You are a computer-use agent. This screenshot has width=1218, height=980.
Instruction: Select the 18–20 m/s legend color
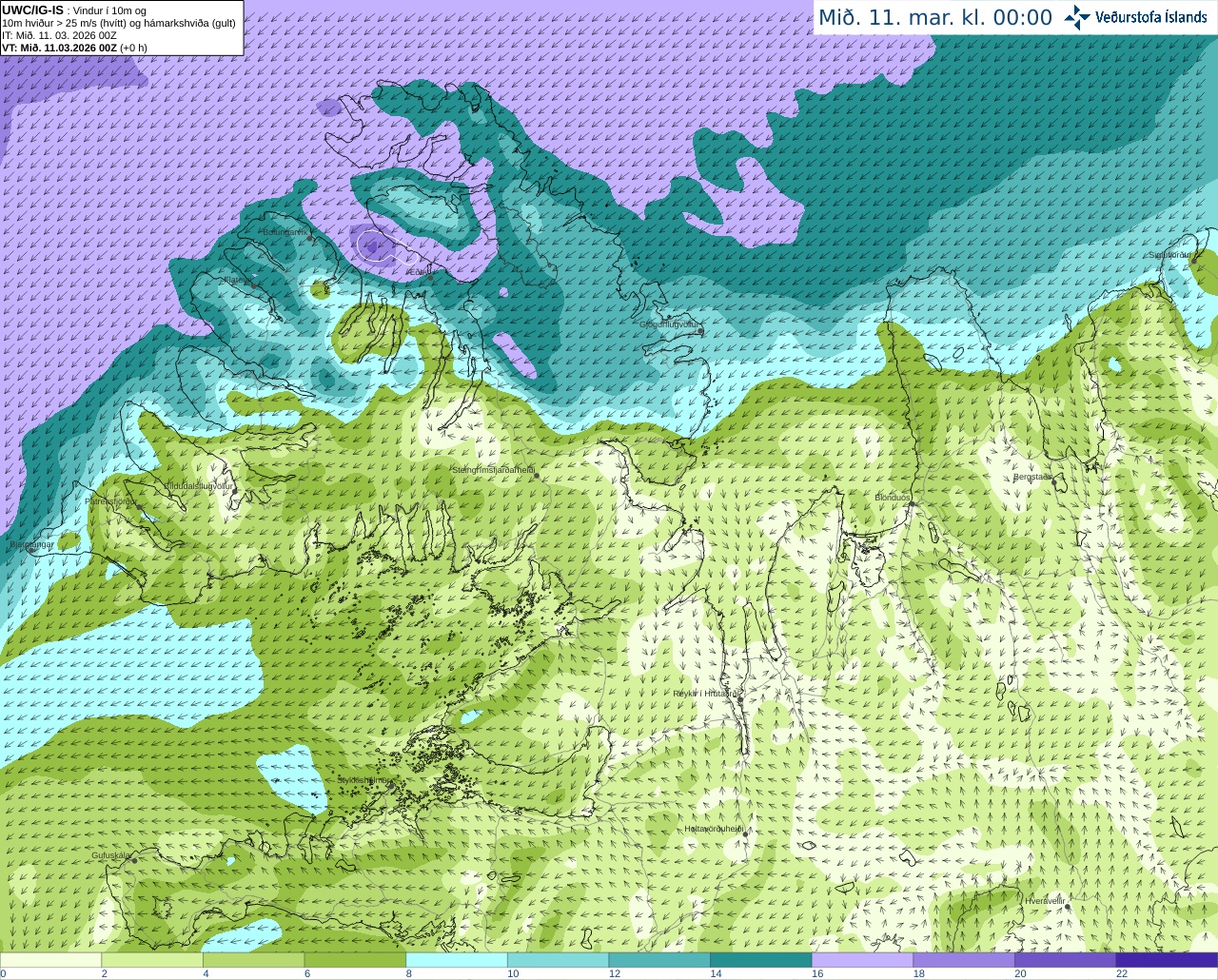click(964, 960)
